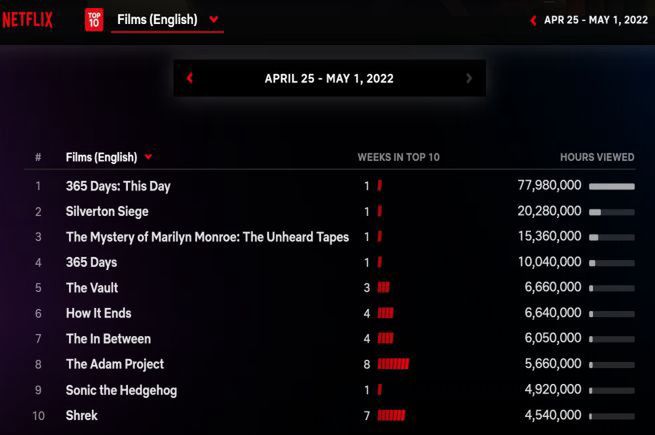Click the Top 10 badge icon

click(94, 19)
